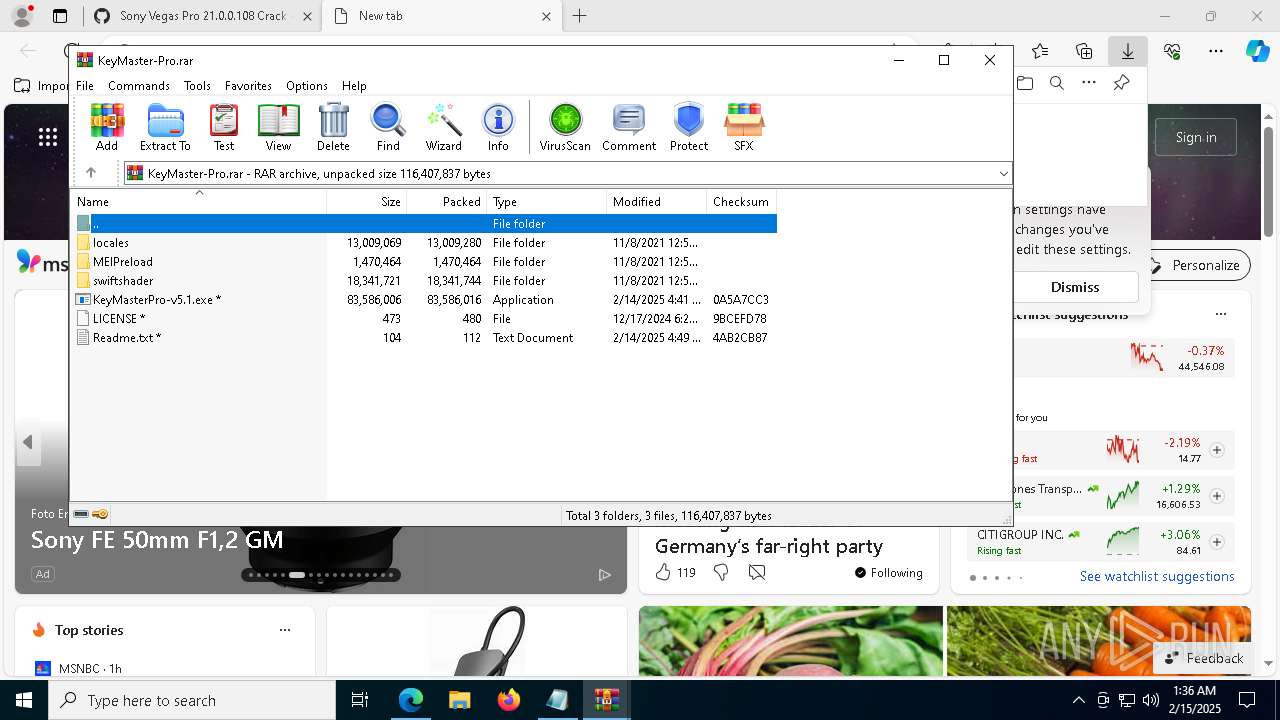Click the Sign in button

[x=1196, y=137]
